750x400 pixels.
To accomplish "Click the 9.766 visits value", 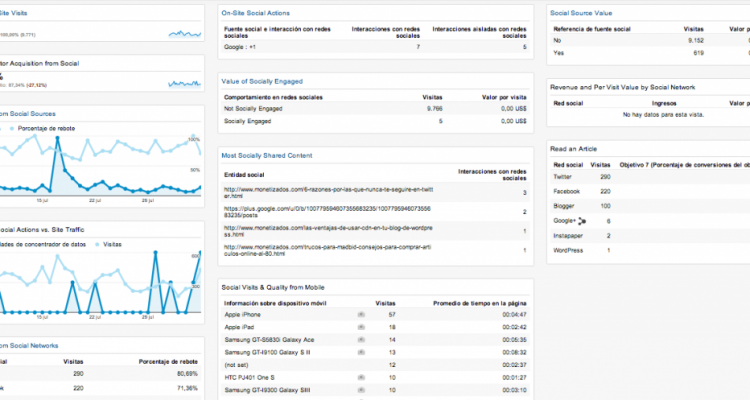I will coord(434,109).
